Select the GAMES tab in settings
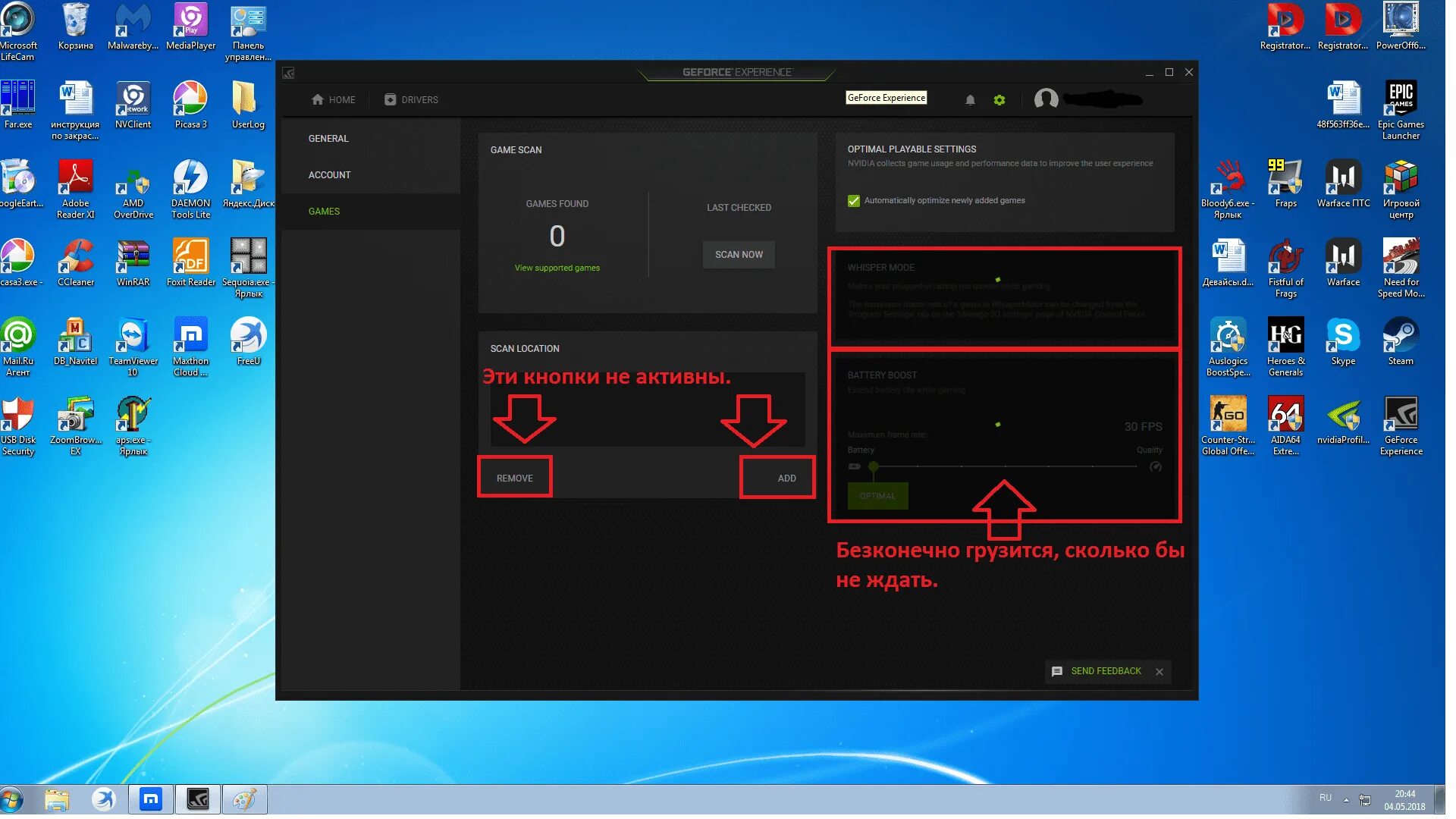This screenshot has height=819, width=1456. point(323,211)
